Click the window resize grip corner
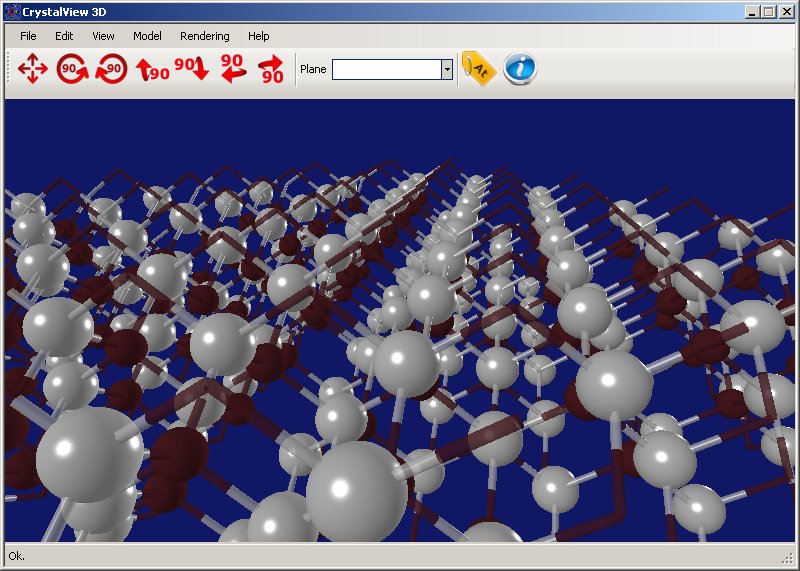The image size is (800, 571). 789,558
